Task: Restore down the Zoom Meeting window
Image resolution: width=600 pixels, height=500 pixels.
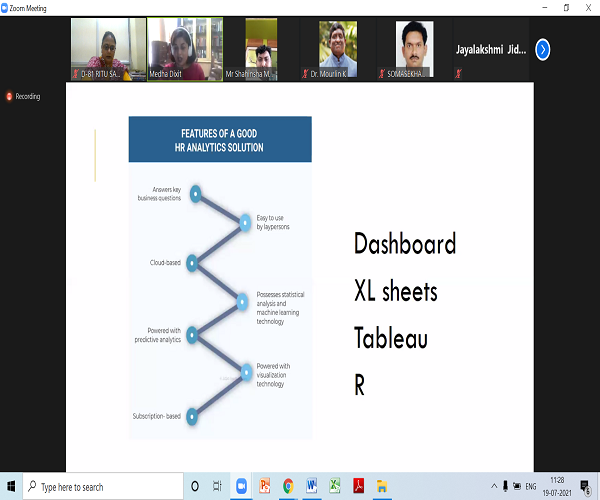Action: (566, 8)
